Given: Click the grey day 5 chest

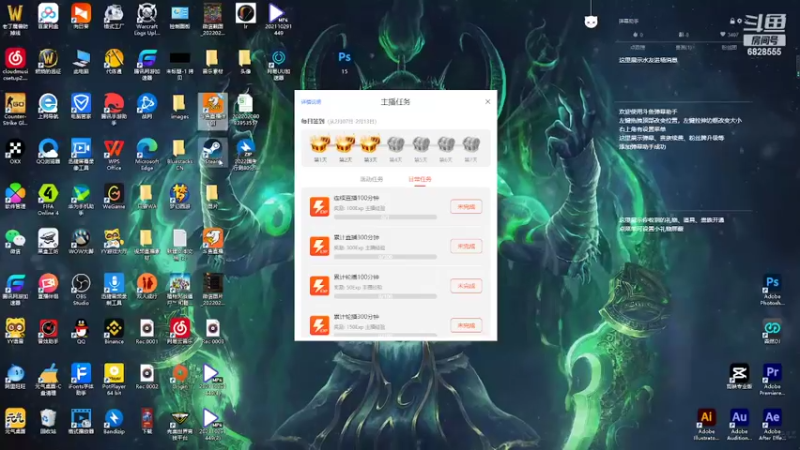Looking at the screenshot, I should (x=420, y=144).
